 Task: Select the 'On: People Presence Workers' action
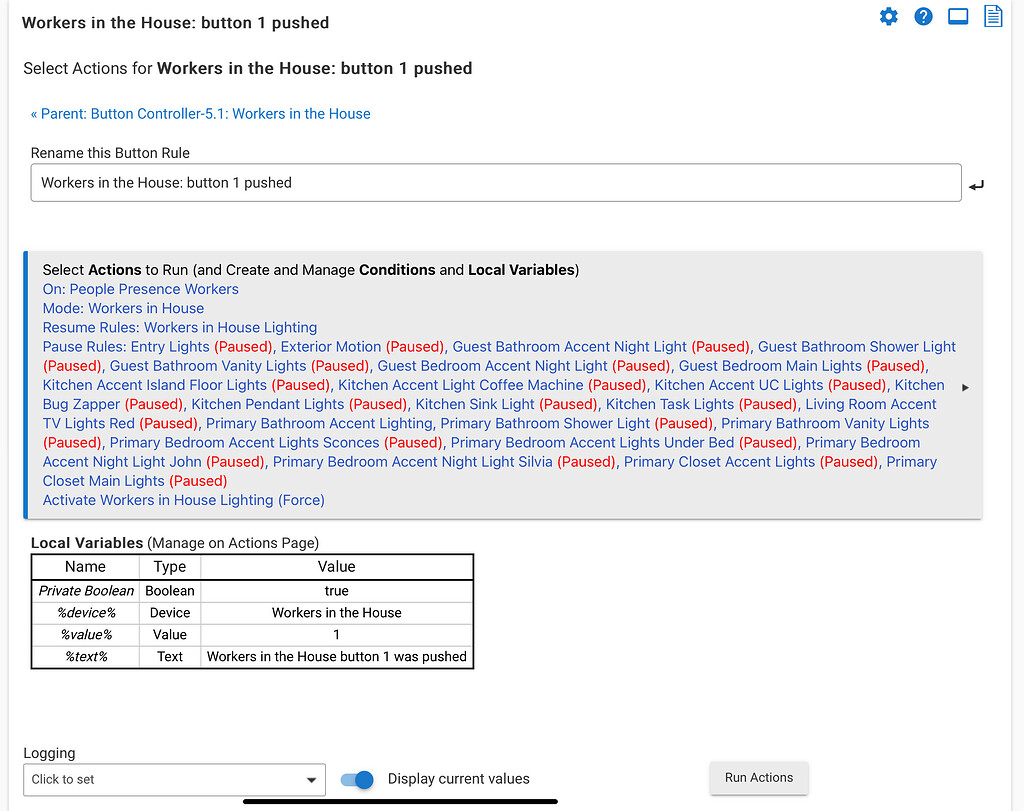[139, 289]
